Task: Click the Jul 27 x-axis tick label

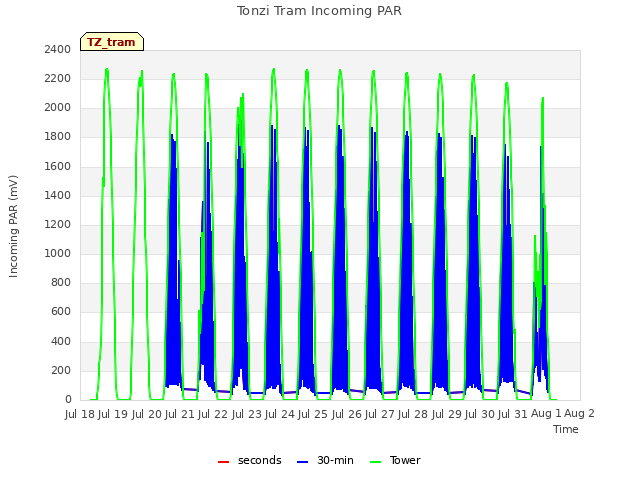Action: 380,414
